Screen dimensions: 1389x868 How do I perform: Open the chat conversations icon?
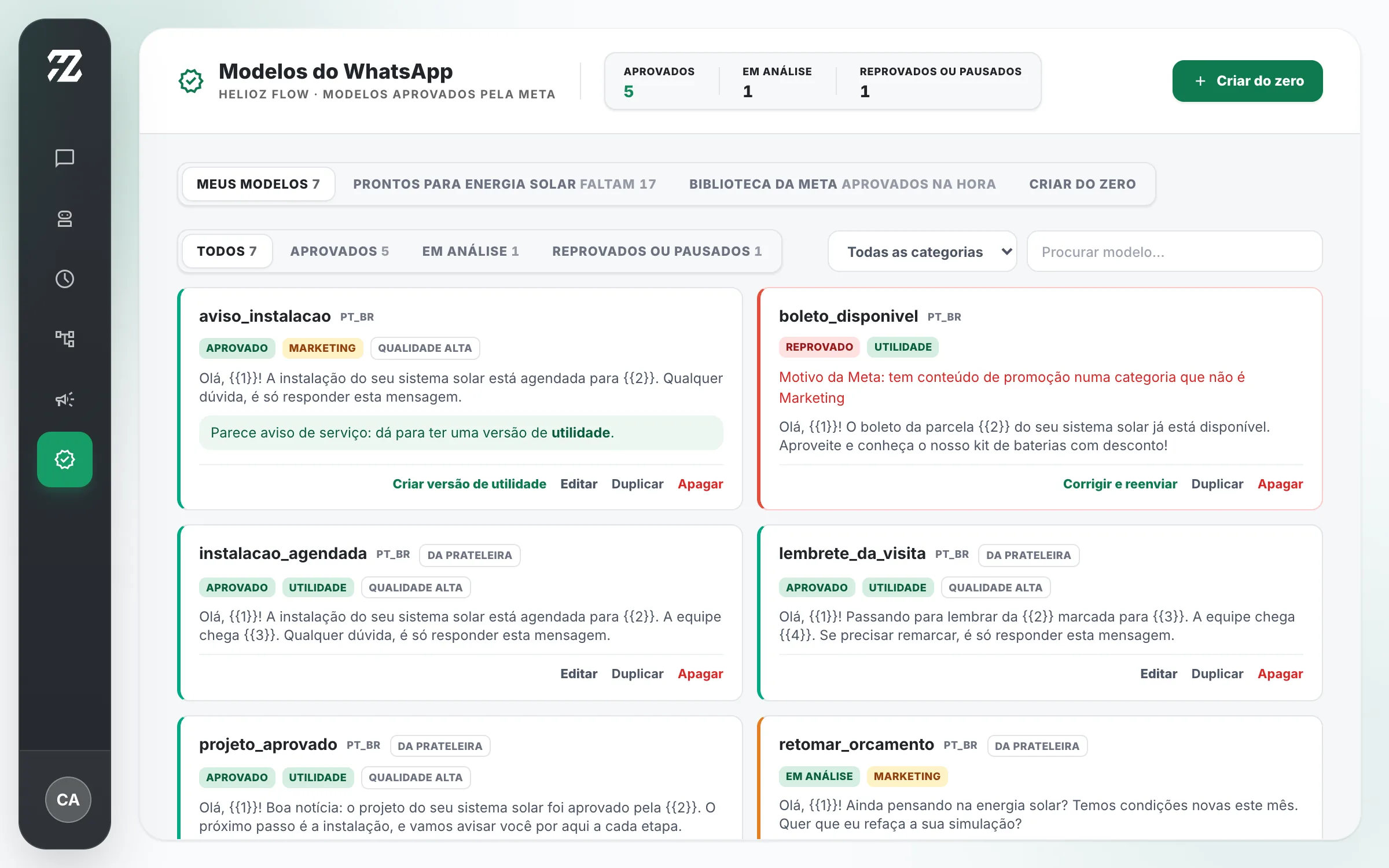click(65, 158)
